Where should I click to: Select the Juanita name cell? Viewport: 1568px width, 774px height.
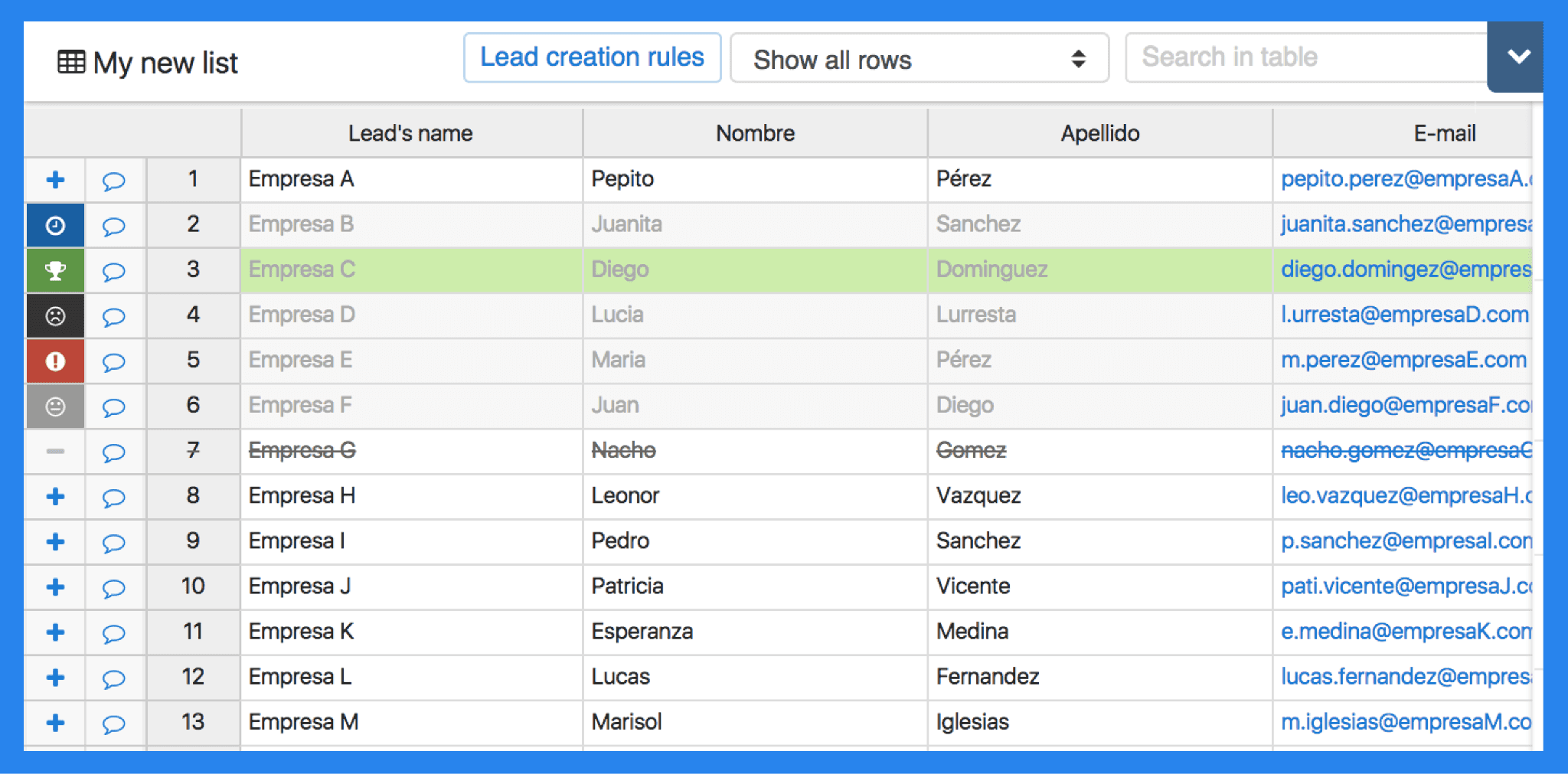pos(755,225)
